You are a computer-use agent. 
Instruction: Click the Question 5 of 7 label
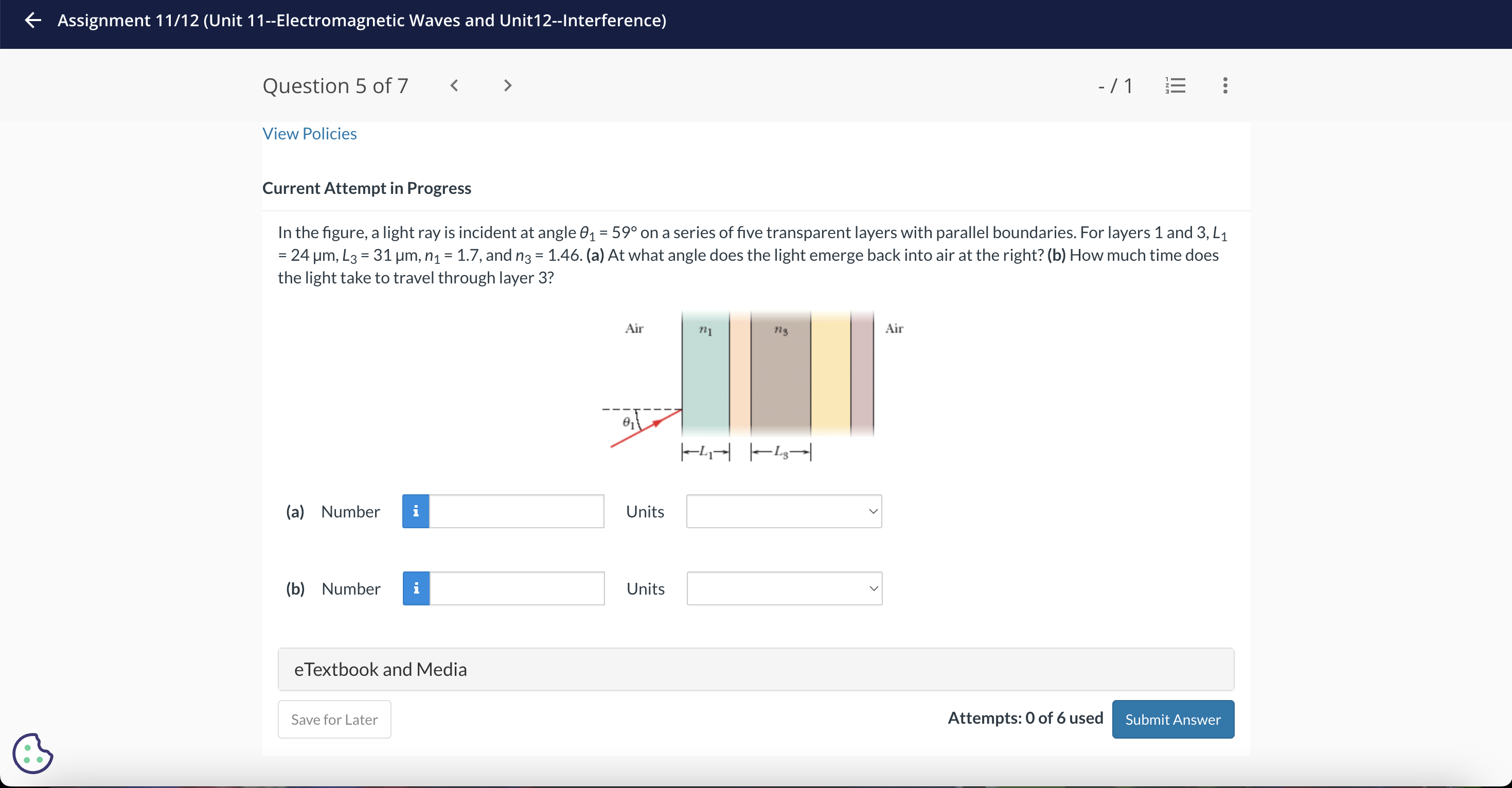[x=335, y=86]
